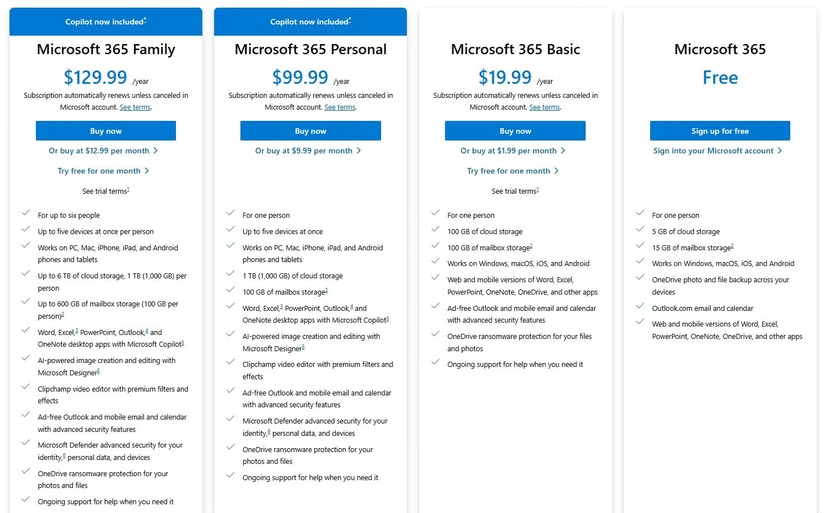Open 'Or buy at $9.99 per month' link
The width and height of the screenshot is (825, 513).
[x=304, y=151]
